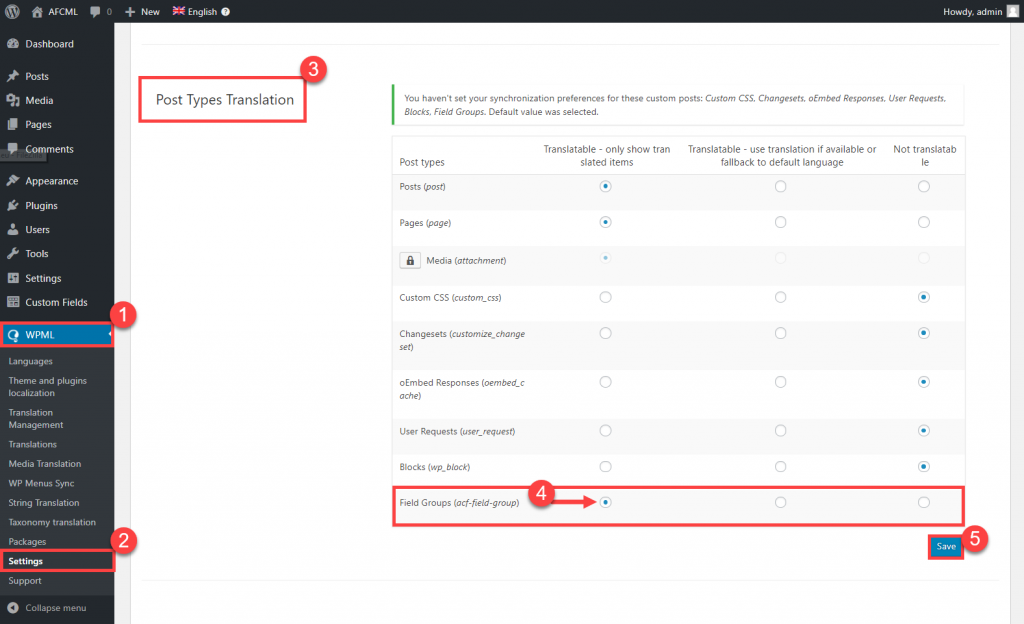
Task: Click the admin avatar icon
Action: [x=1013, y=11]
